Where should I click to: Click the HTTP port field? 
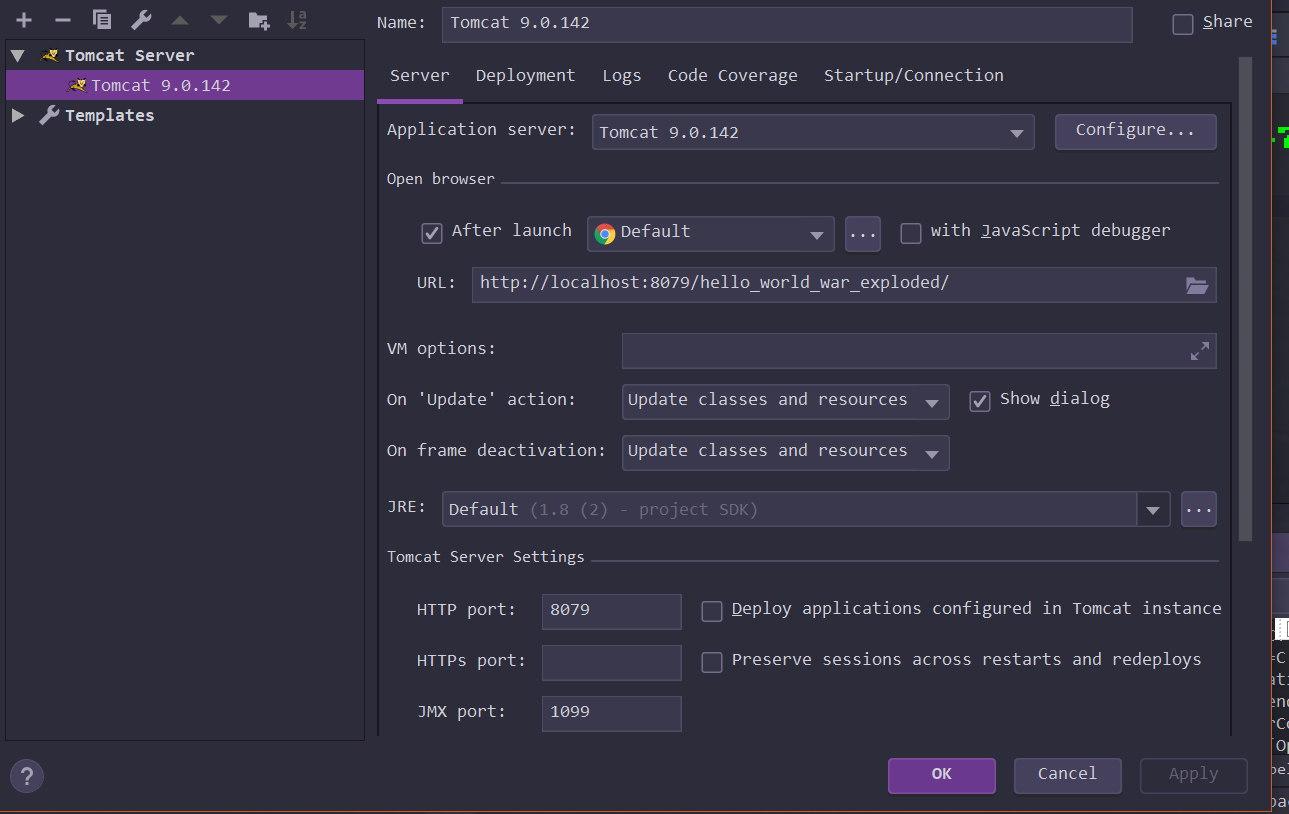612,611
